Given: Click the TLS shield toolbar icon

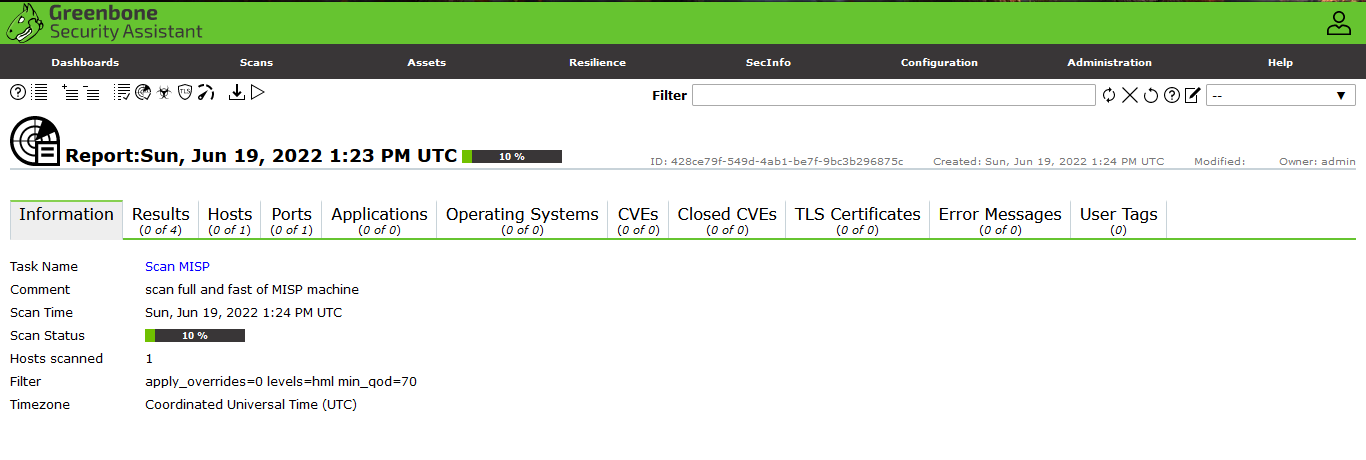Looking at the screenshot, I should tap(185, 92).
